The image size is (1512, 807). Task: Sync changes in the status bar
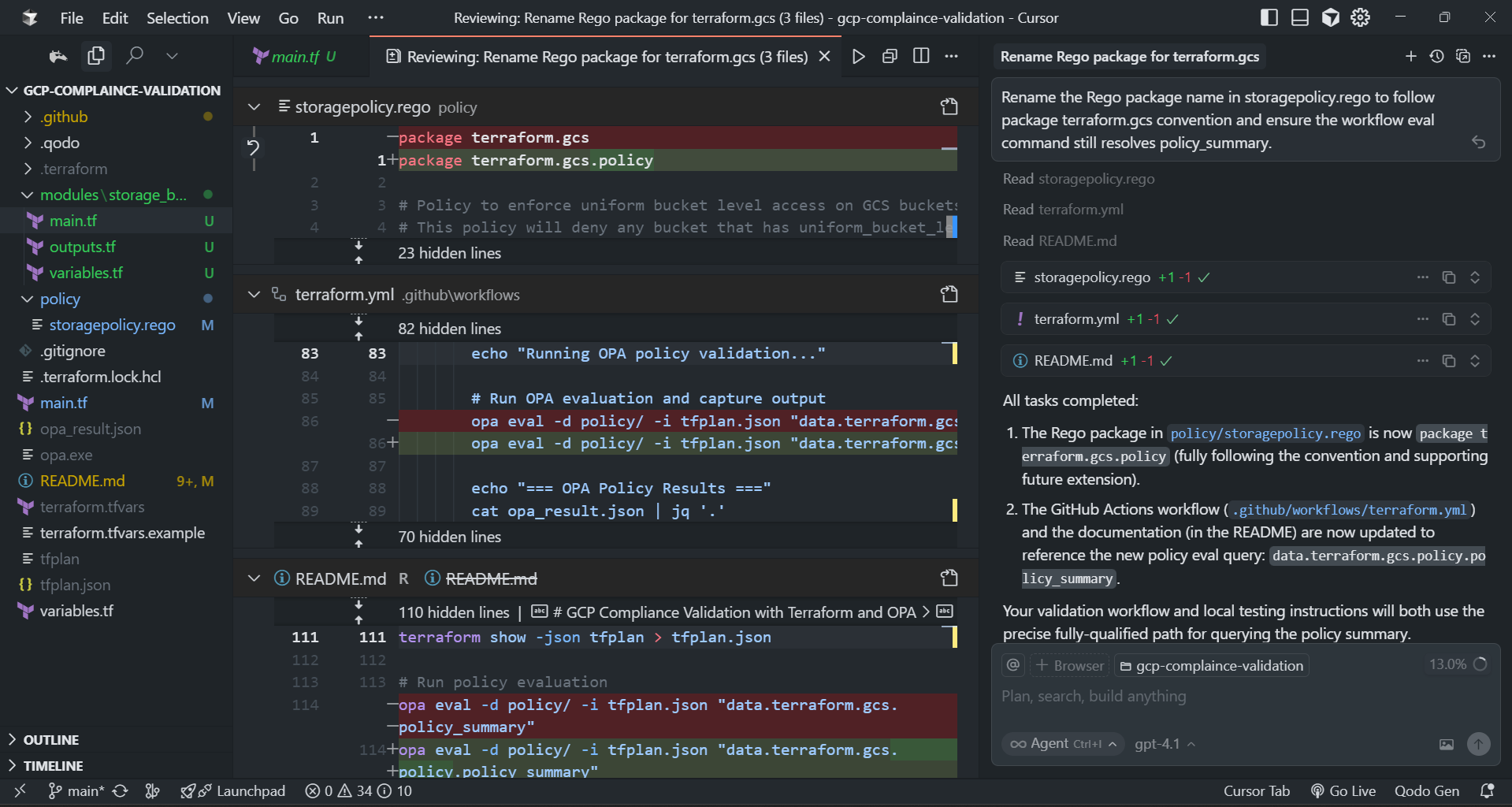(121, 790)
